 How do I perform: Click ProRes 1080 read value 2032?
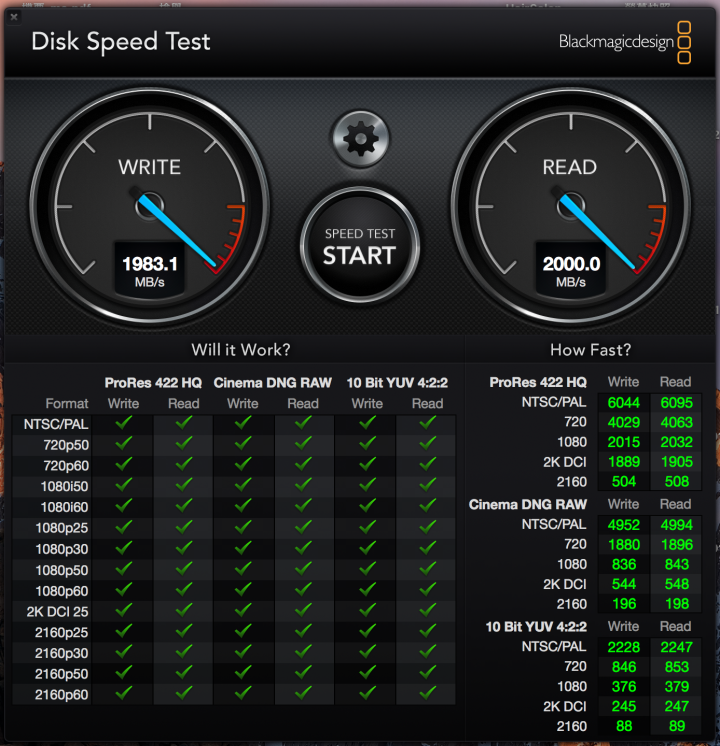(676, 442)
